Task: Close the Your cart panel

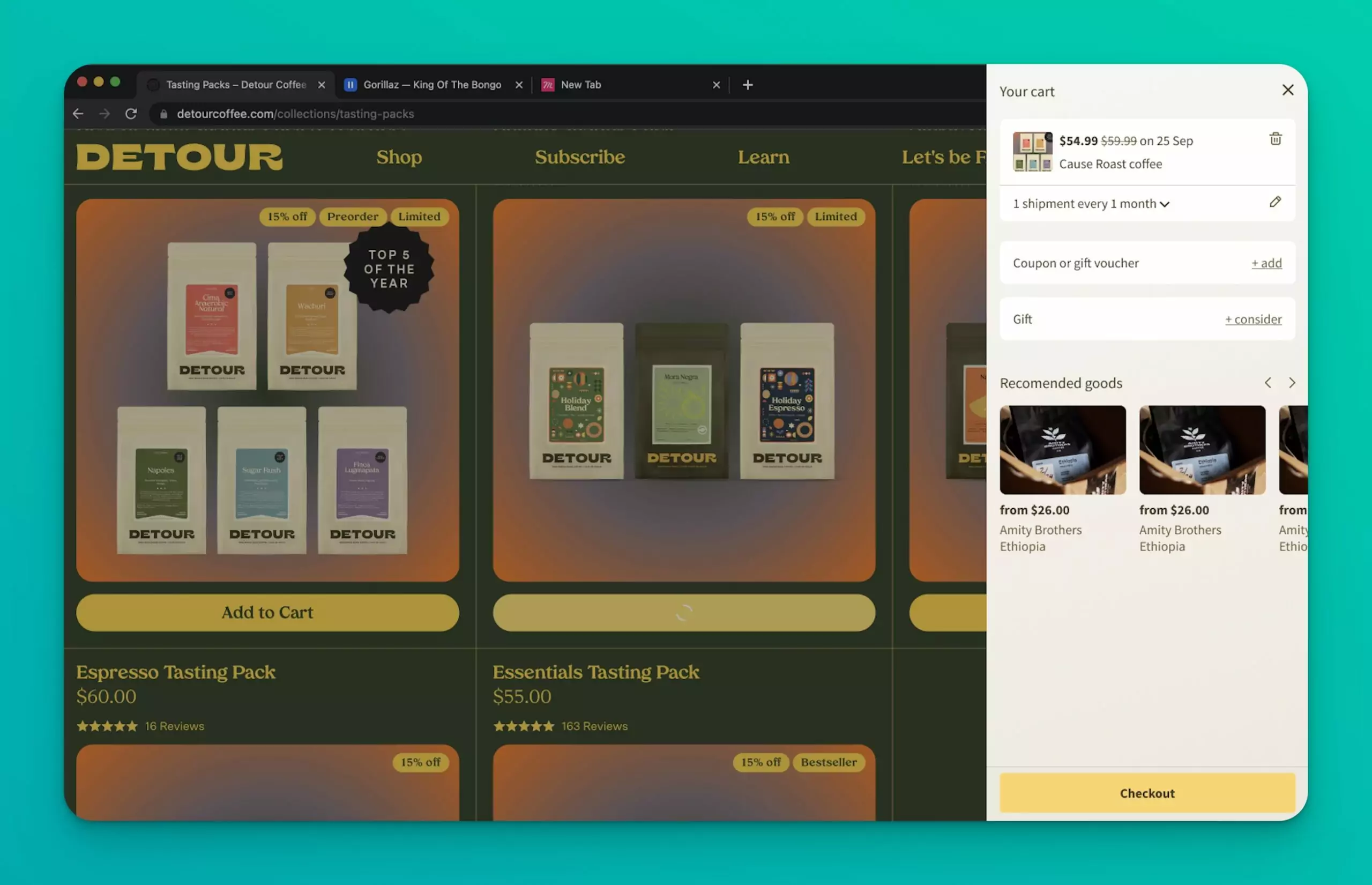Action: pos(1287,90)
